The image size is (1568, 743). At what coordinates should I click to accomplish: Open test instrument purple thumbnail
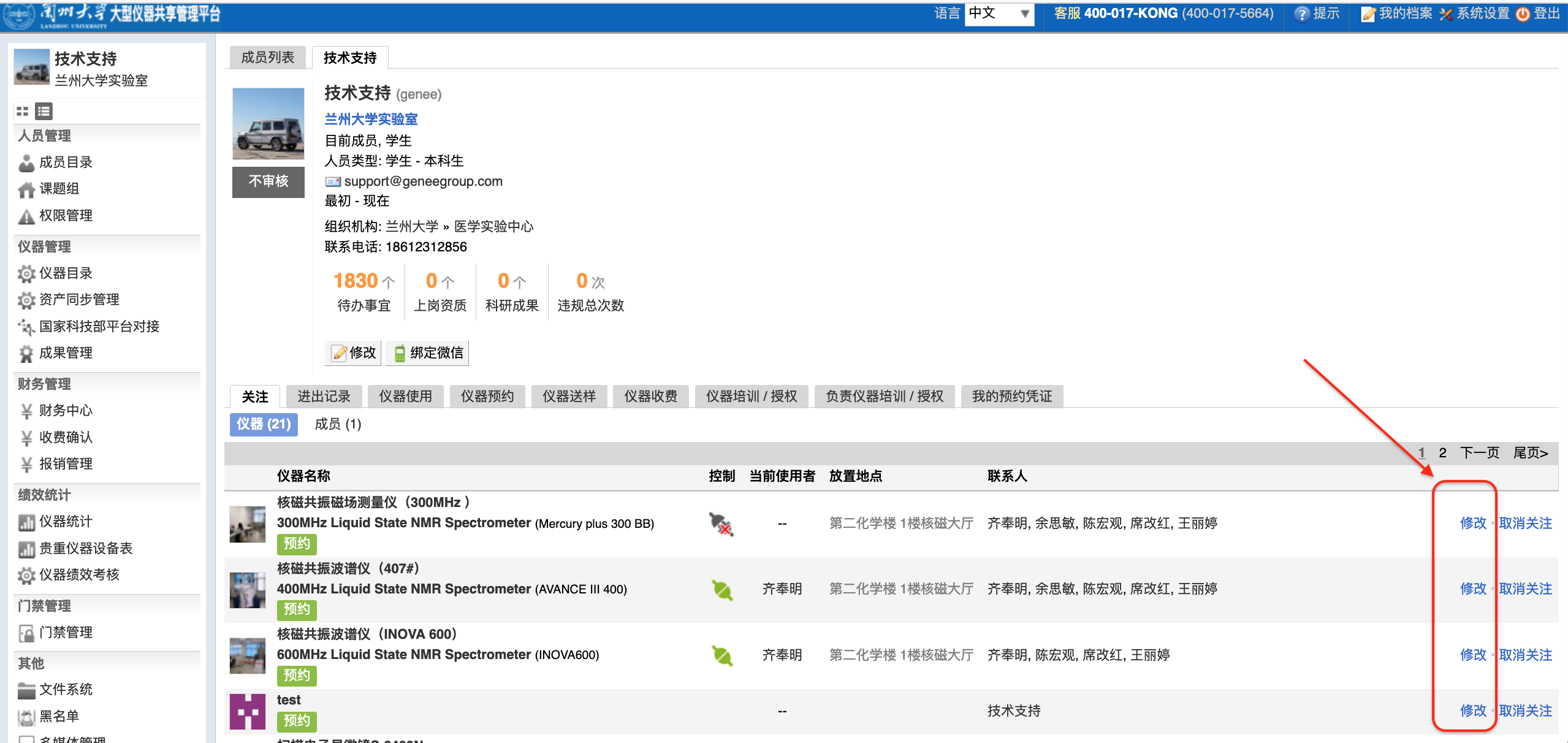click(x=248, y=712)
